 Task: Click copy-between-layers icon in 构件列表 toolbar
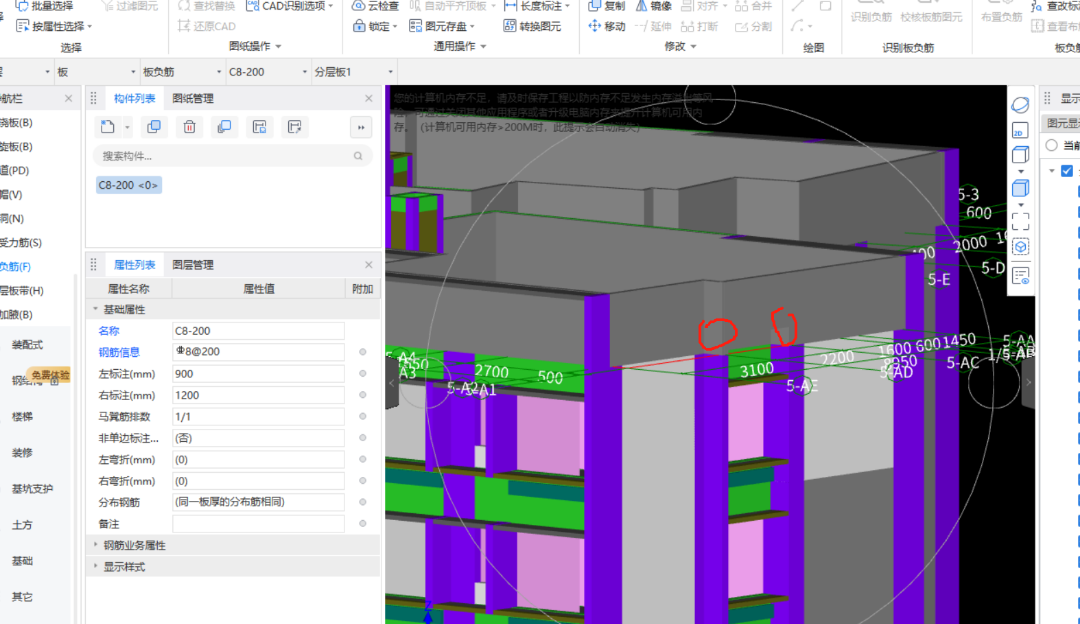pos(225,127)
